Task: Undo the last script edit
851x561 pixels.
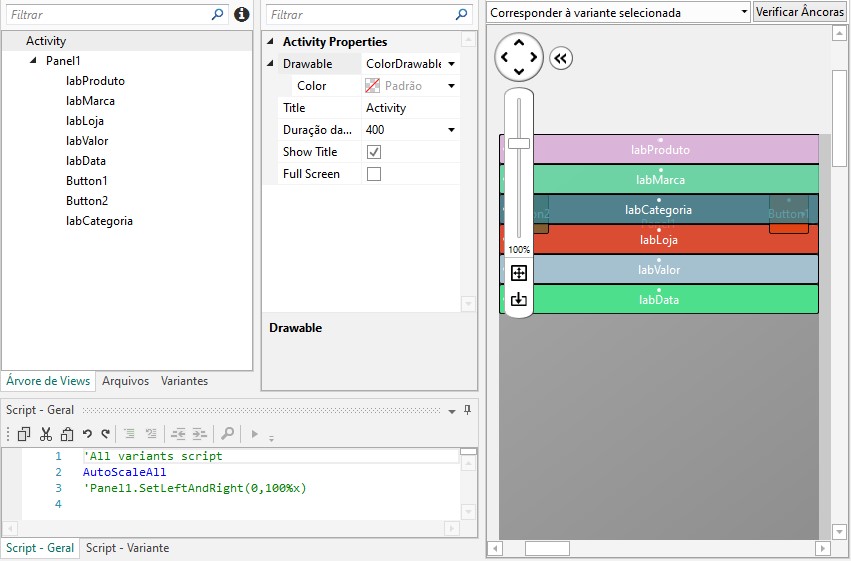Action: pos(87,434)
